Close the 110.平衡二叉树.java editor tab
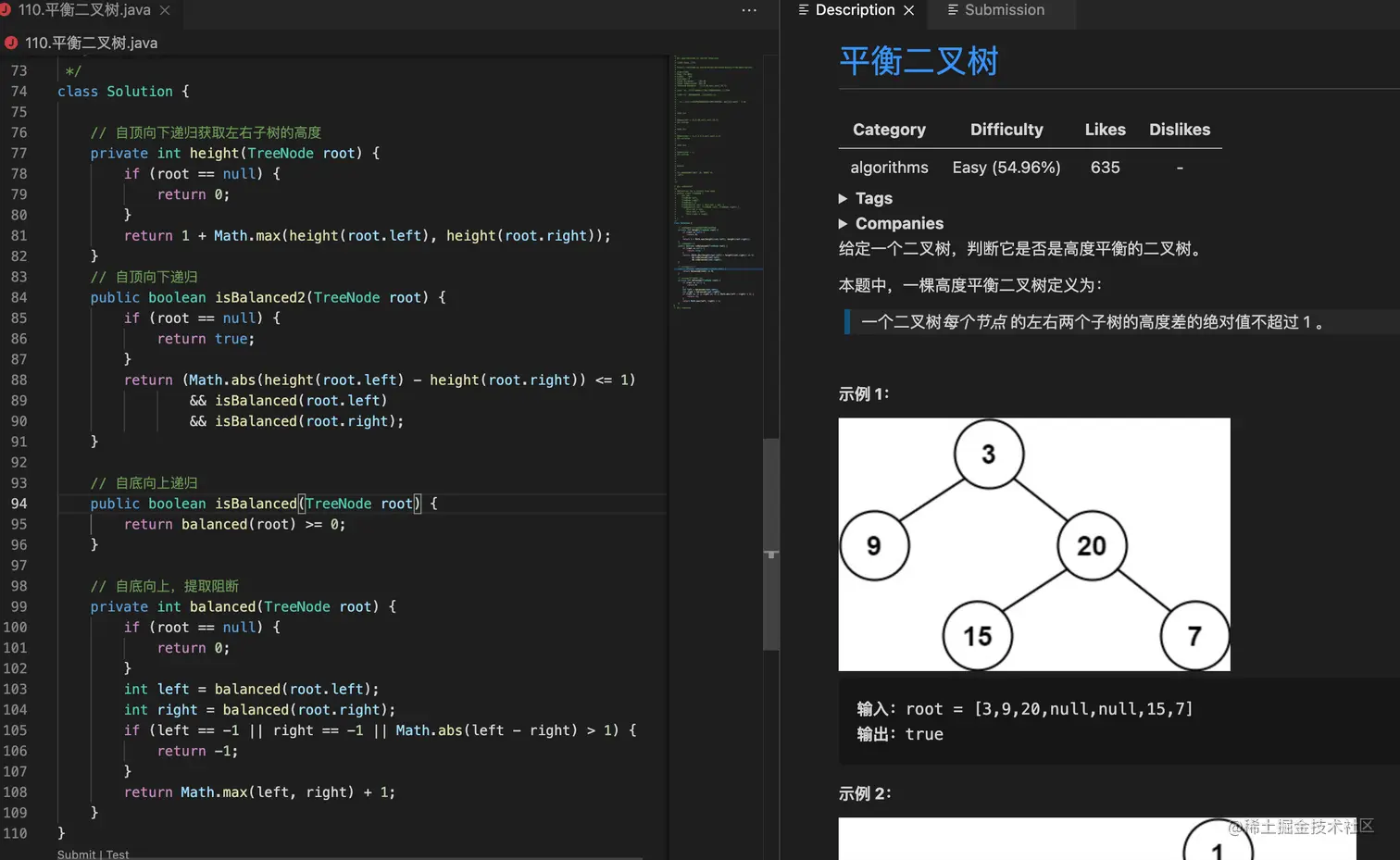 (x=165, y=10)
